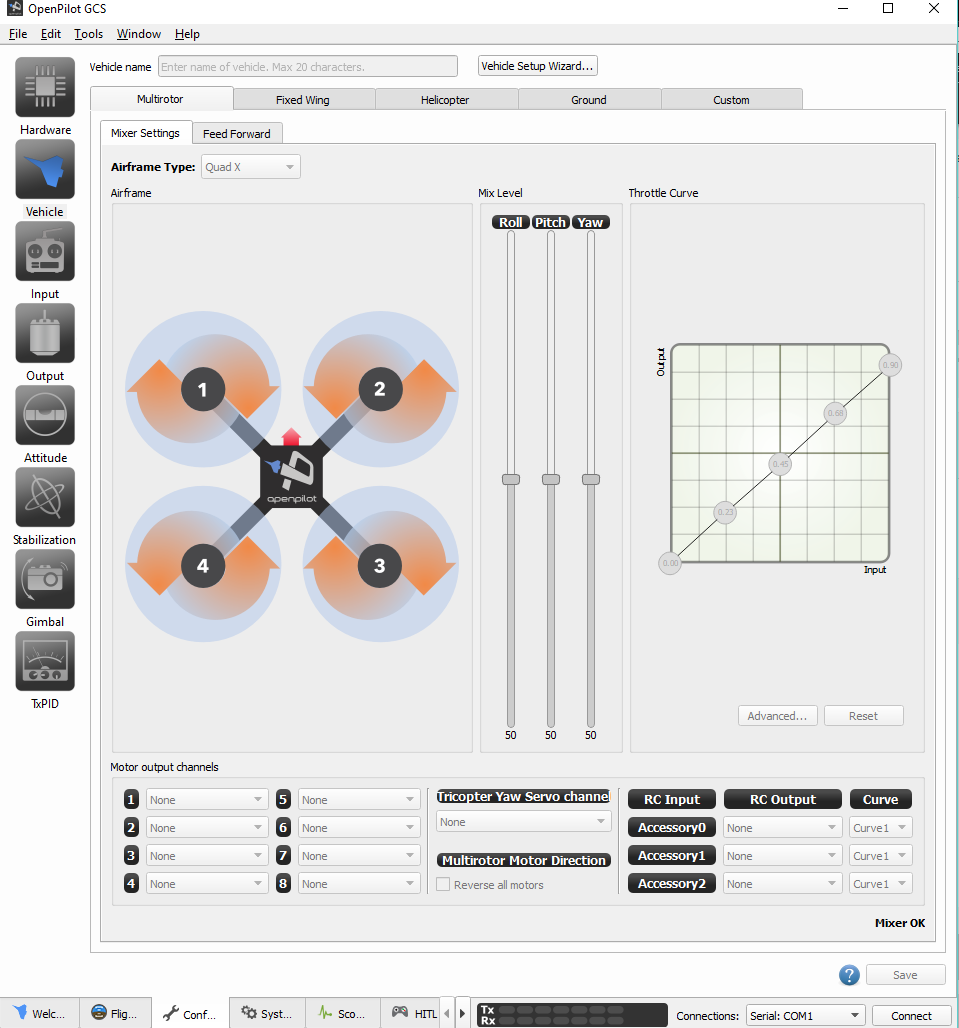Toggle Reverse all motors checkbox
This screenshot has height=1028, width=959.
pyautogui.click(x=443, y=884)
